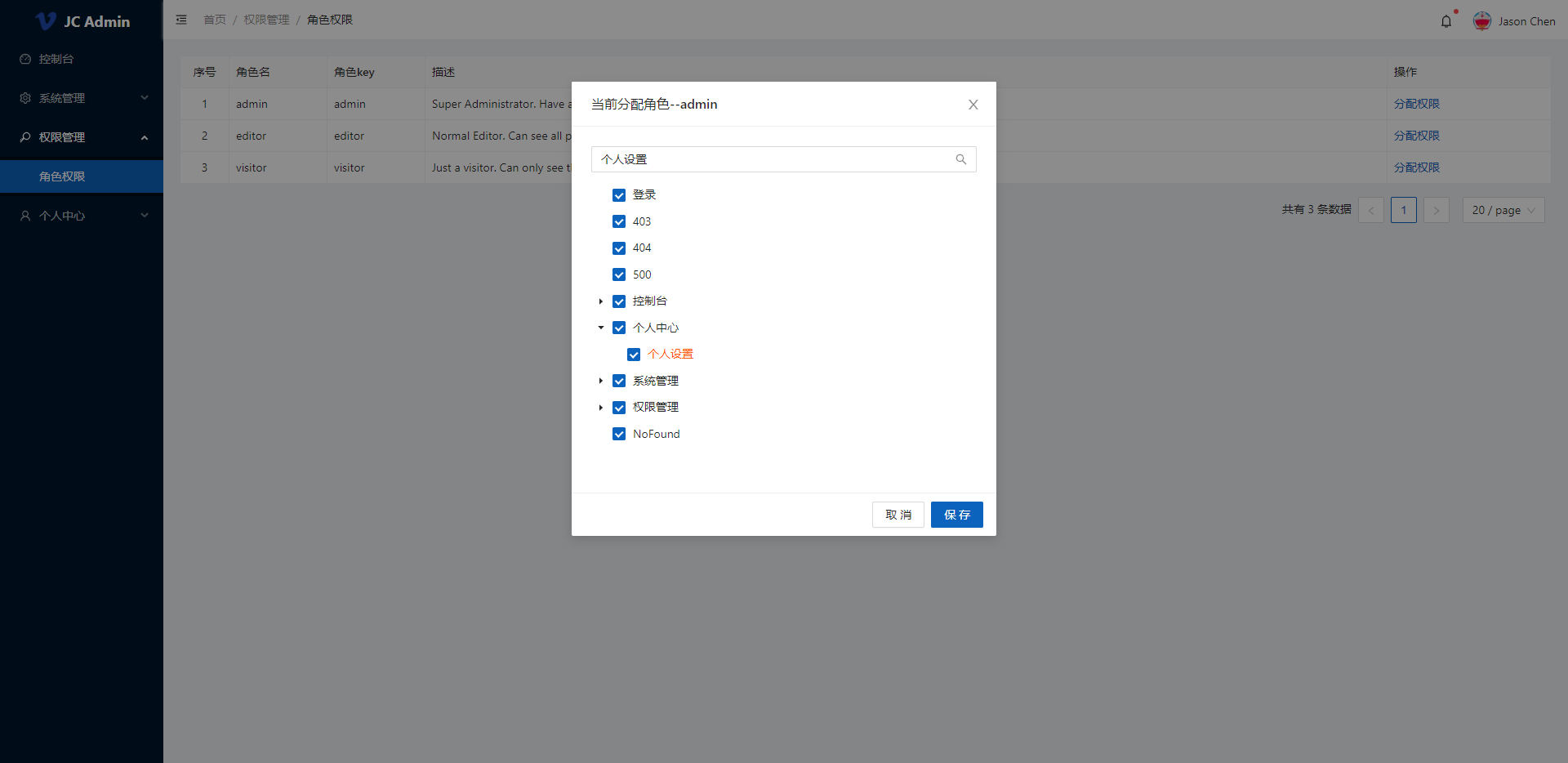This screenshot has width=1568, height=763.
Task: Click 分配权限 link for visitor row
Action: (1417, 167)
